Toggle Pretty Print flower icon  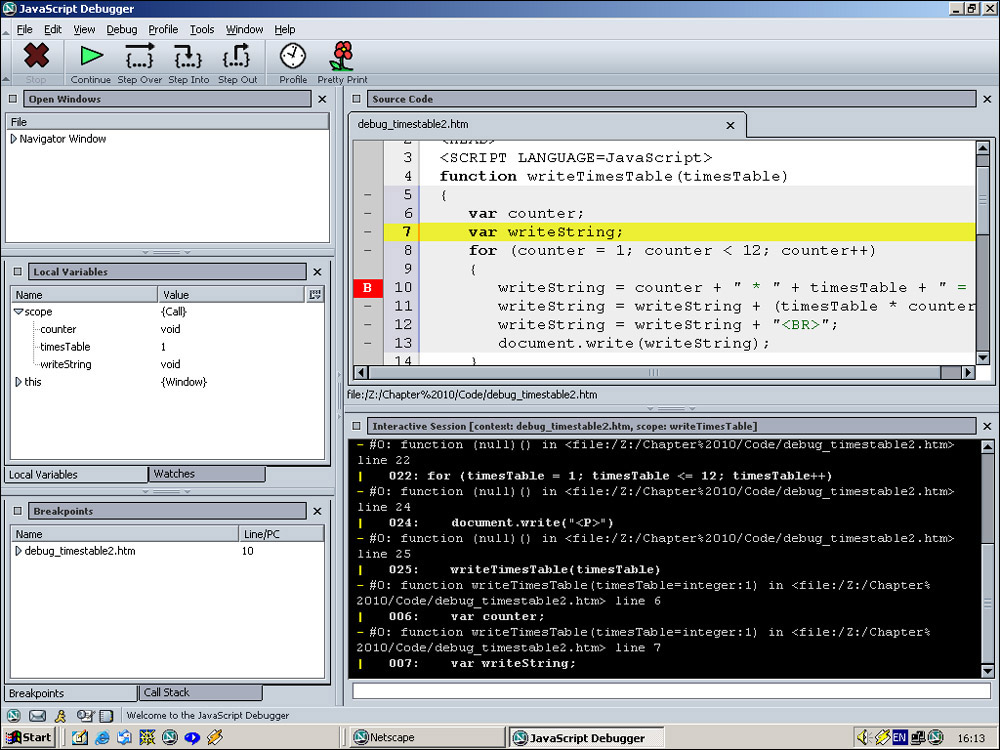[342, 57]
